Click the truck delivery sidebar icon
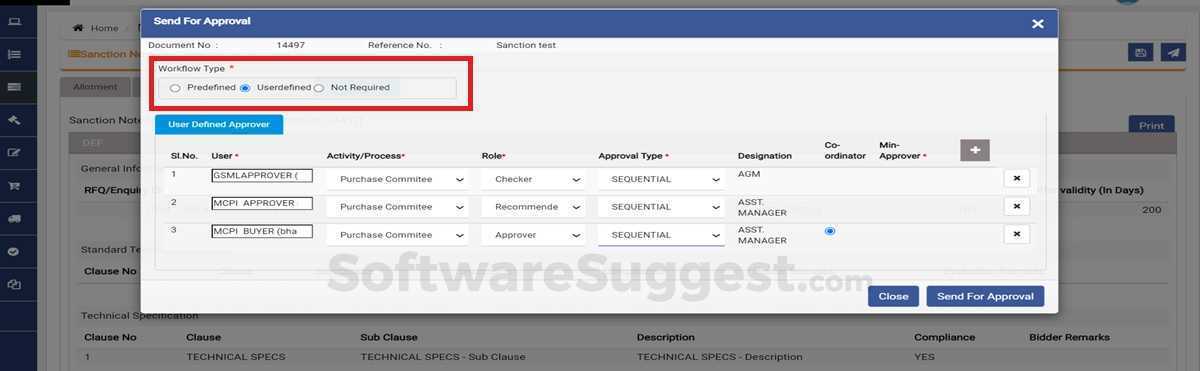 pyautogui.click(x=14, y=219)
